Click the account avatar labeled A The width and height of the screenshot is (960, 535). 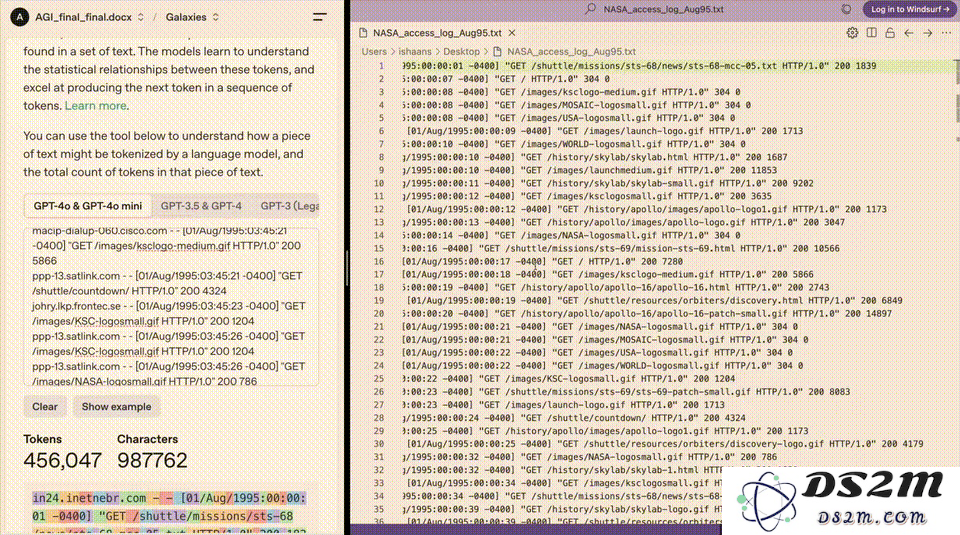coord(20,17)
